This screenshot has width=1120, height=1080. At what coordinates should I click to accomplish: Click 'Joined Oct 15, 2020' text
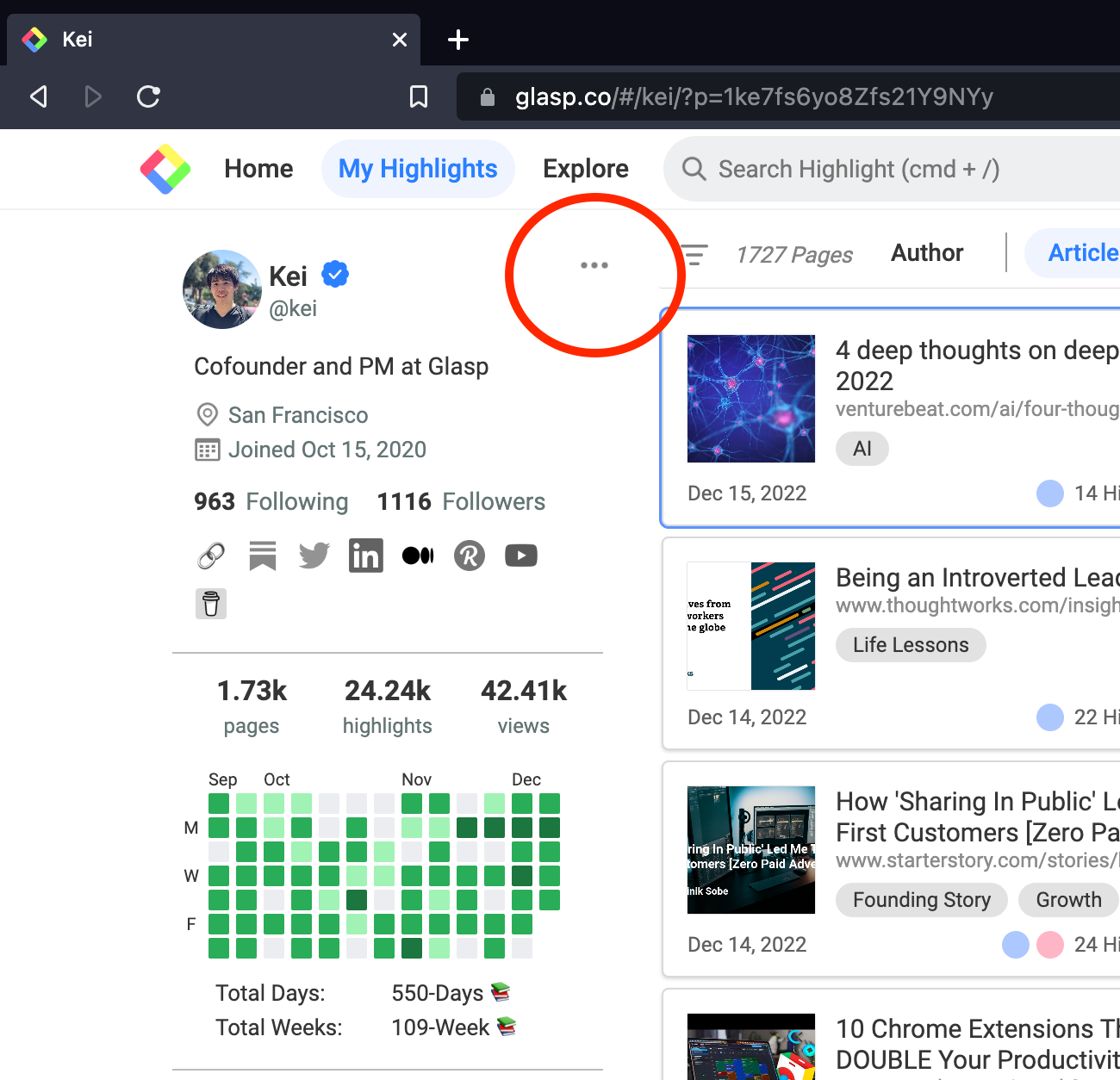pos(327,450)
